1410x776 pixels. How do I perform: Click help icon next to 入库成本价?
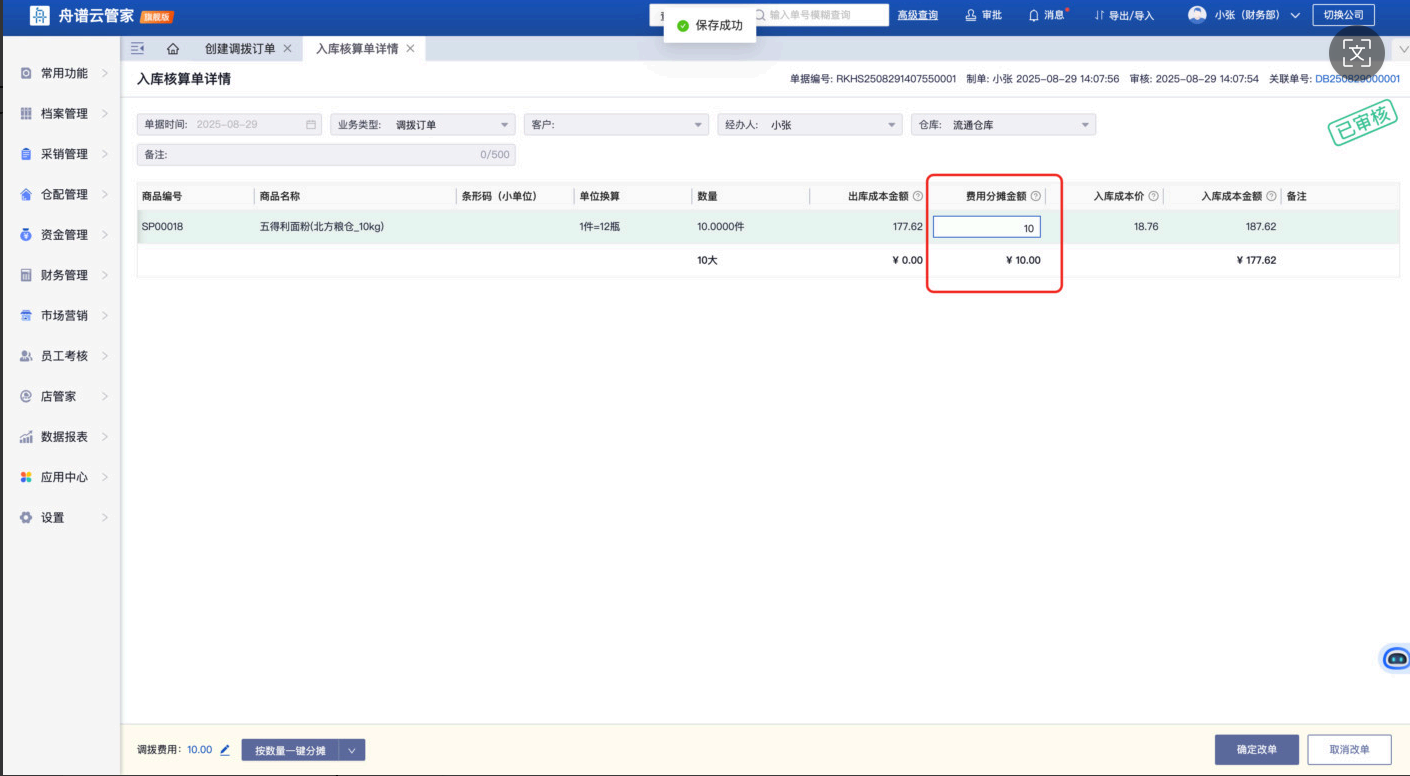point(1153,197)
